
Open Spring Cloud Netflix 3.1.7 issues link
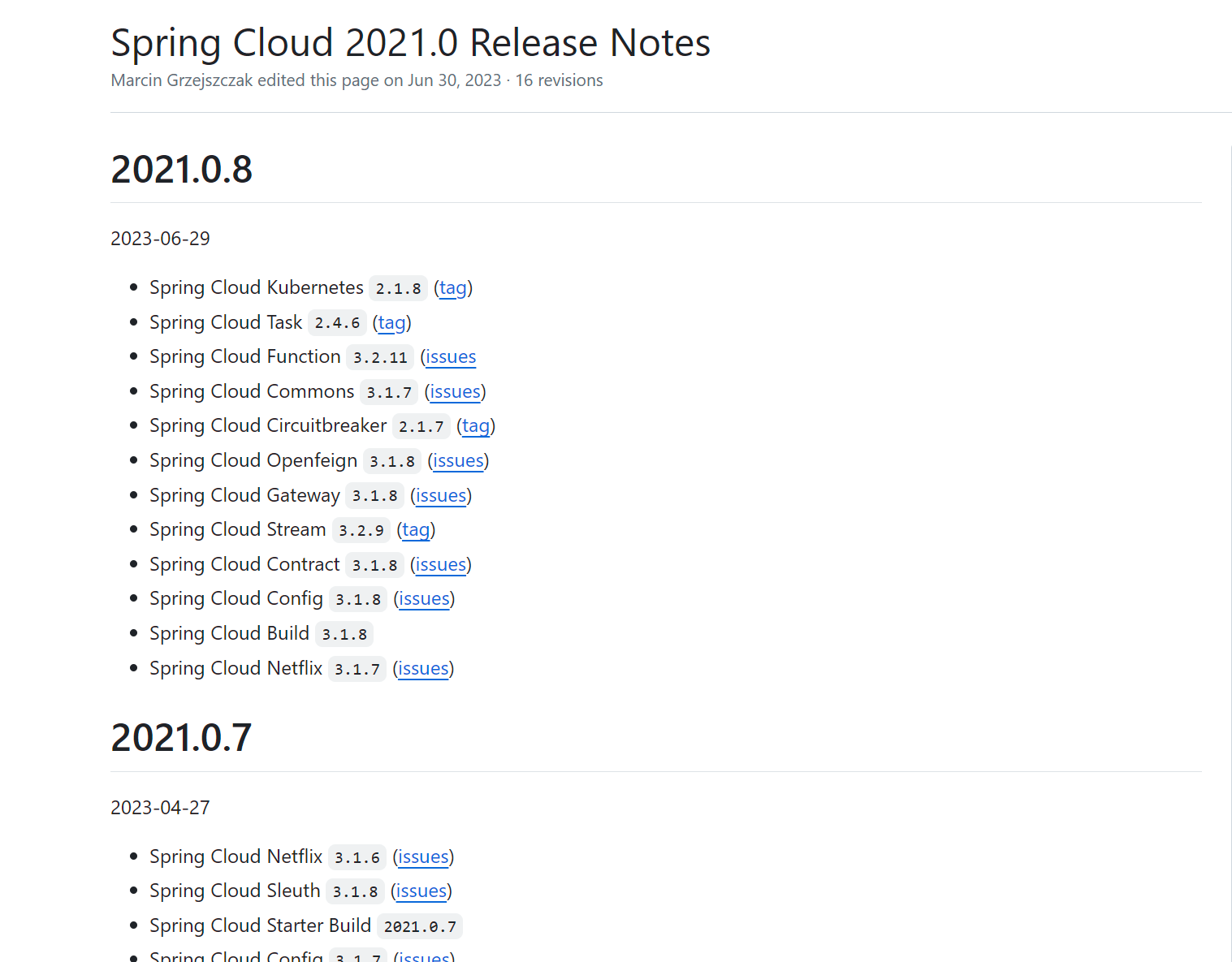click(x=423, y=669)
